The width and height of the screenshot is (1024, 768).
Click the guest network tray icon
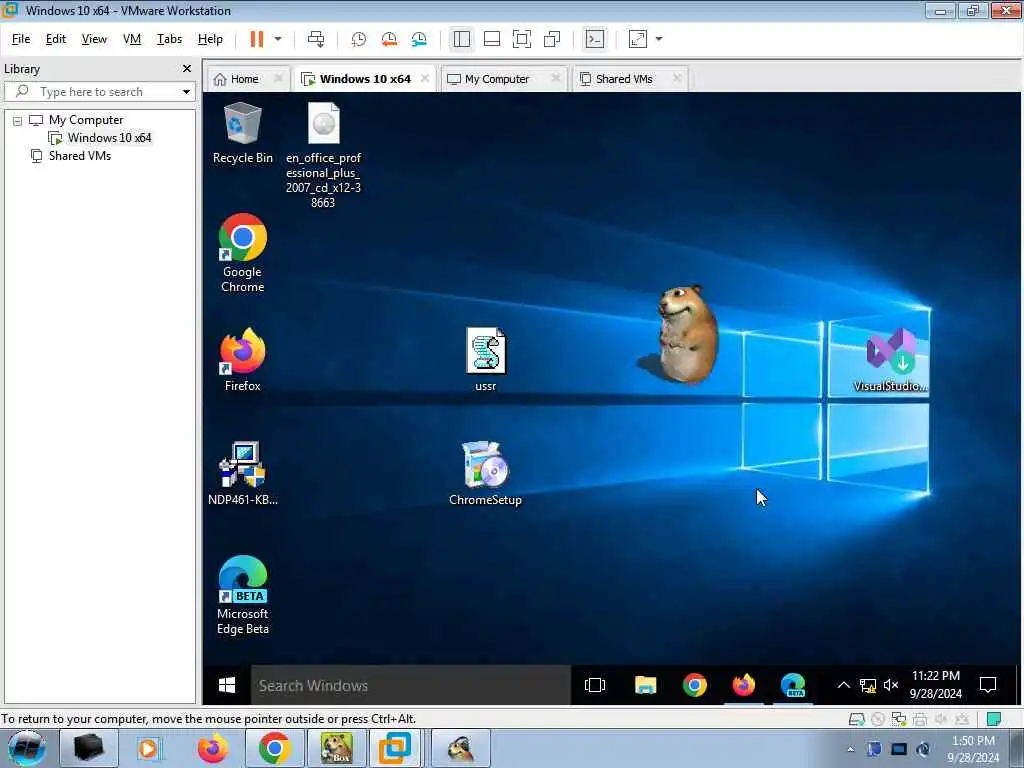[x=868, y=685]
